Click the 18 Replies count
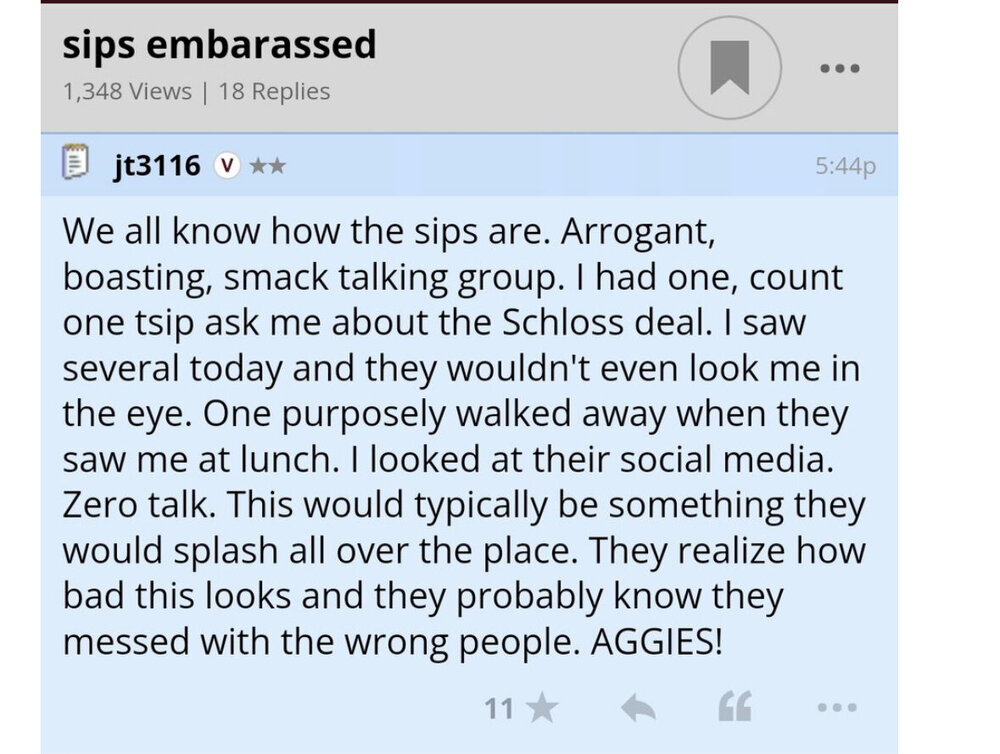1000x754 pixels. [274, 92]
